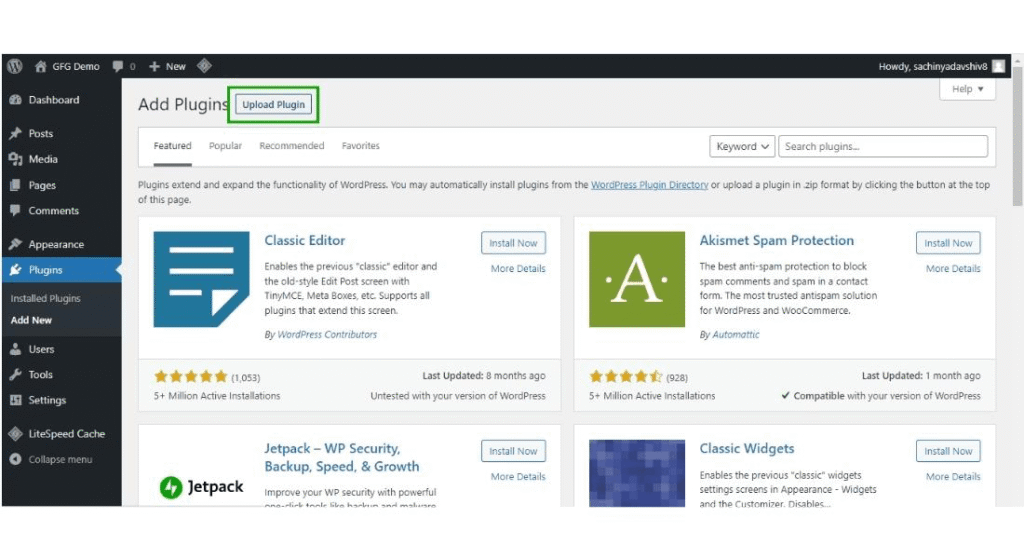
Task: Click the Pages icon in sidebar
Action: click(x=16, y=185)
